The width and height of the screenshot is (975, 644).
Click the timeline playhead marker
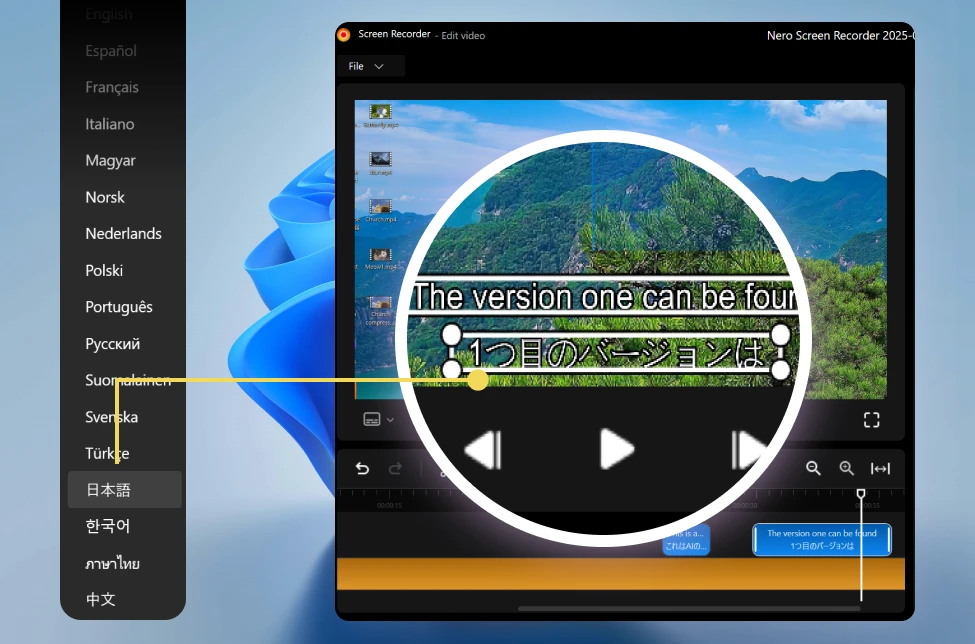click(x=861, y=494)
